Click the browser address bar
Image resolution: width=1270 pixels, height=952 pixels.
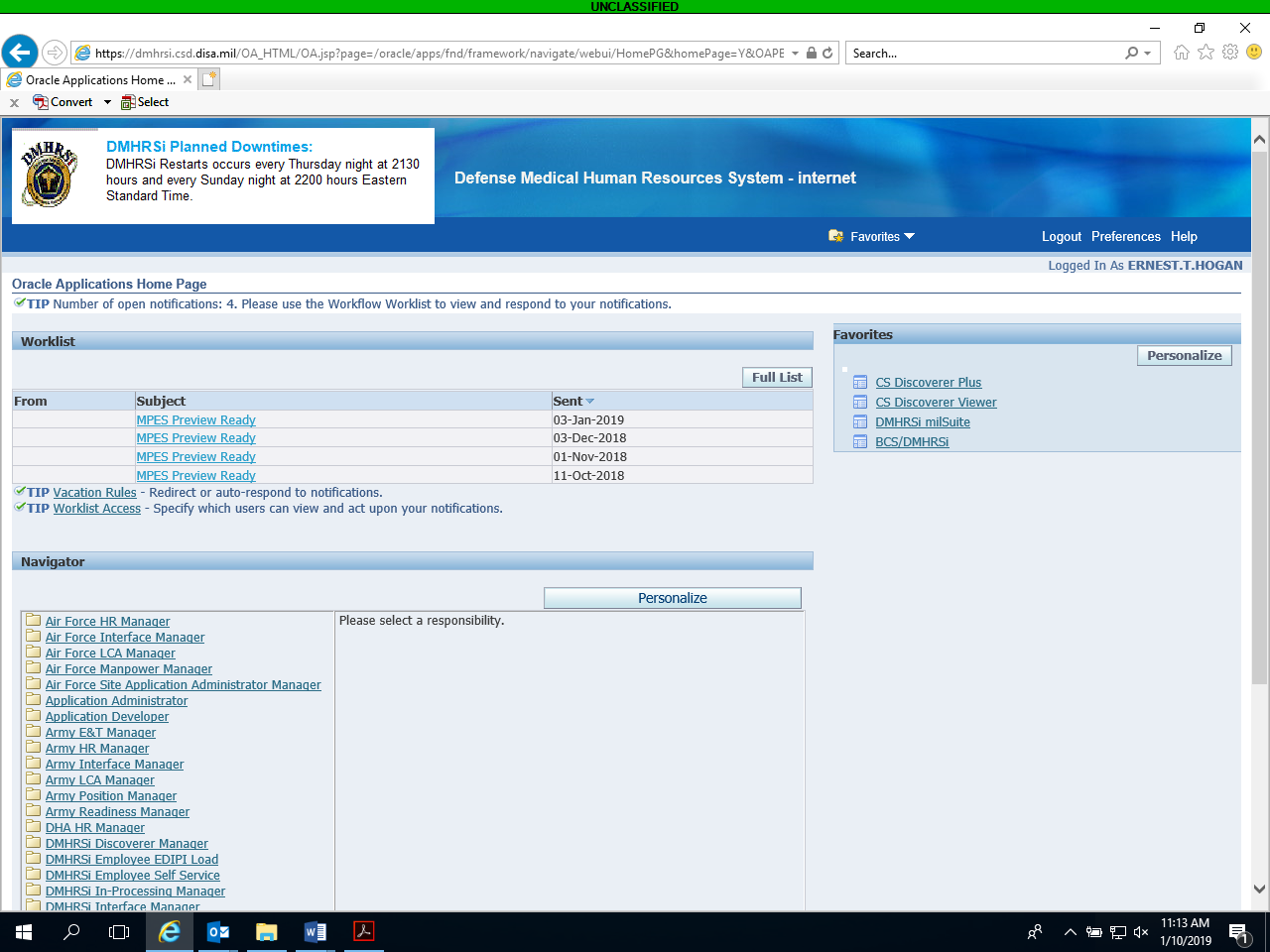tap(440, 54)
